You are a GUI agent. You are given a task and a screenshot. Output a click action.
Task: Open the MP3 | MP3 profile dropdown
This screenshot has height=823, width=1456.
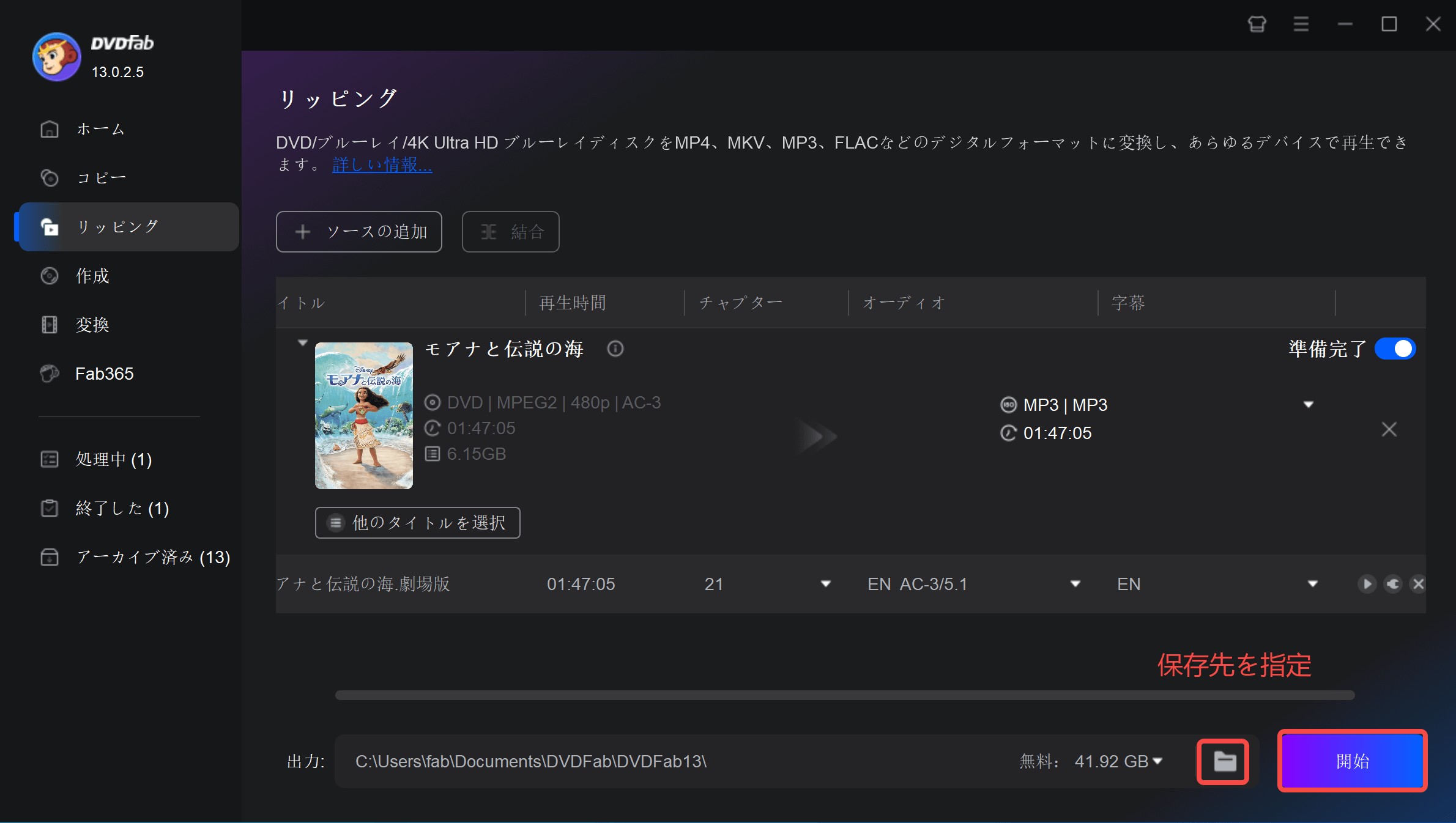[x=1308, y=405]
